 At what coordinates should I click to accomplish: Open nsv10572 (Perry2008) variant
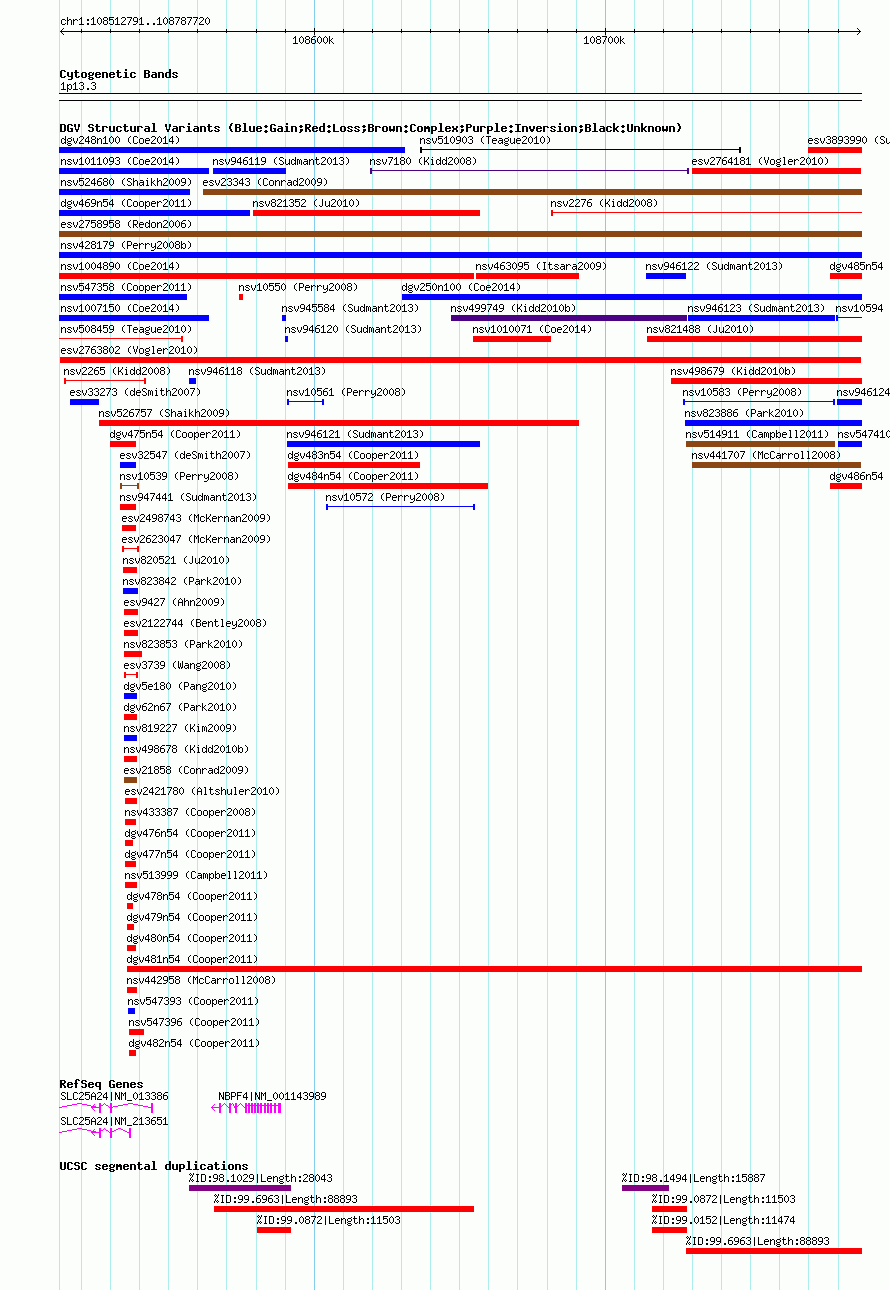click(385, 498)
